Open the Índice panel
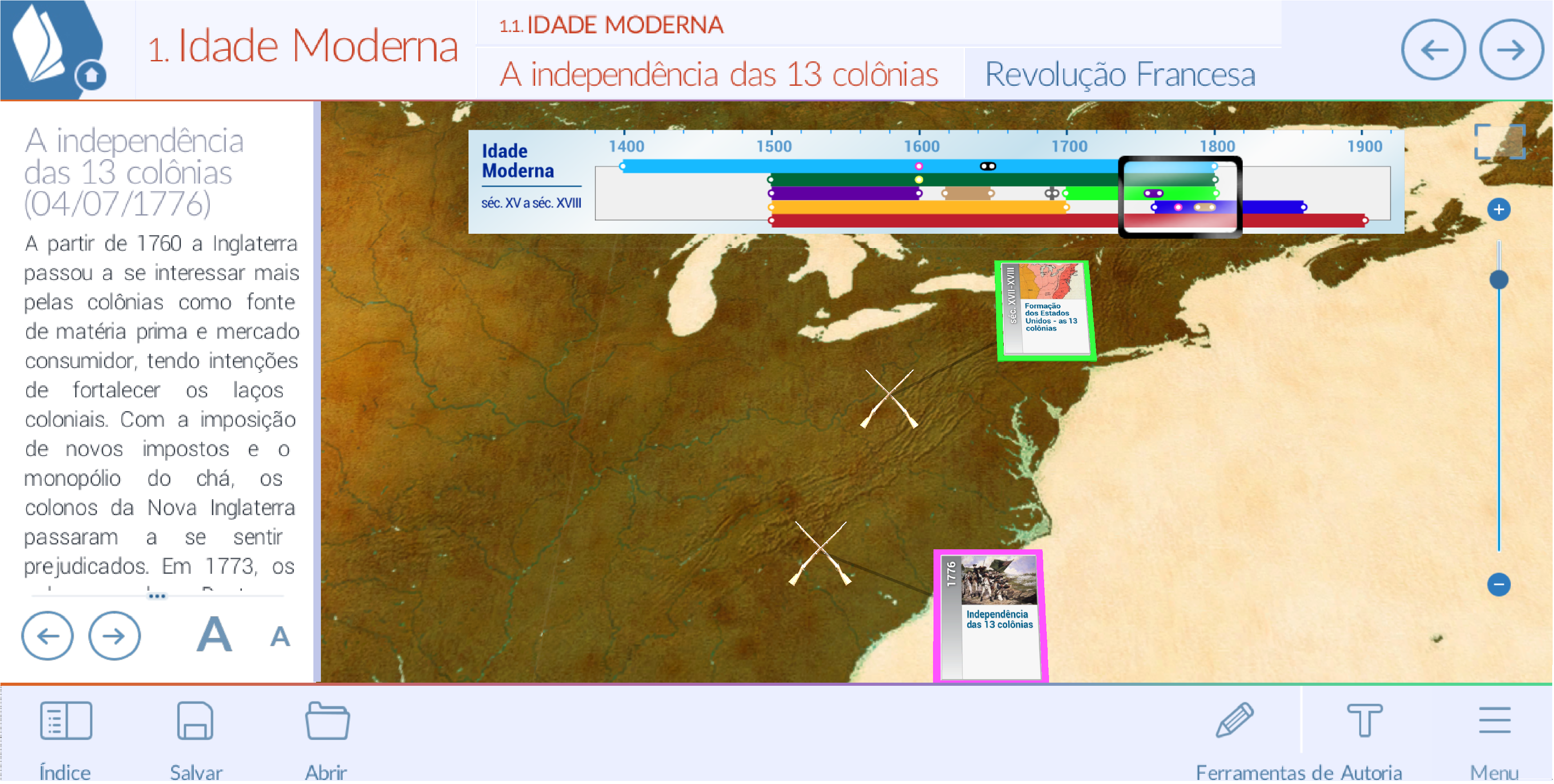Viewport: 1554px width, 784px height. (x=65, y=722)
